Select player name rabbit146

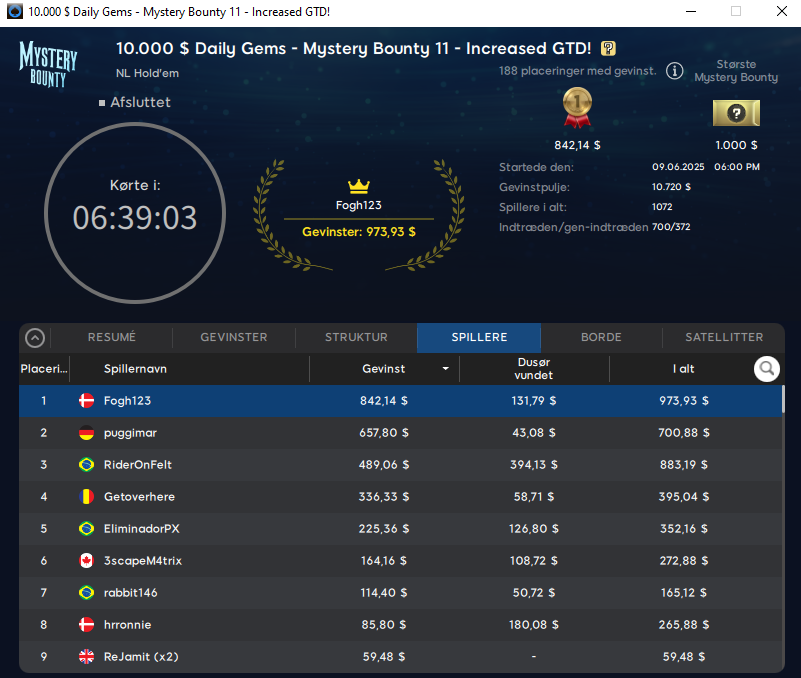point(131,593)
